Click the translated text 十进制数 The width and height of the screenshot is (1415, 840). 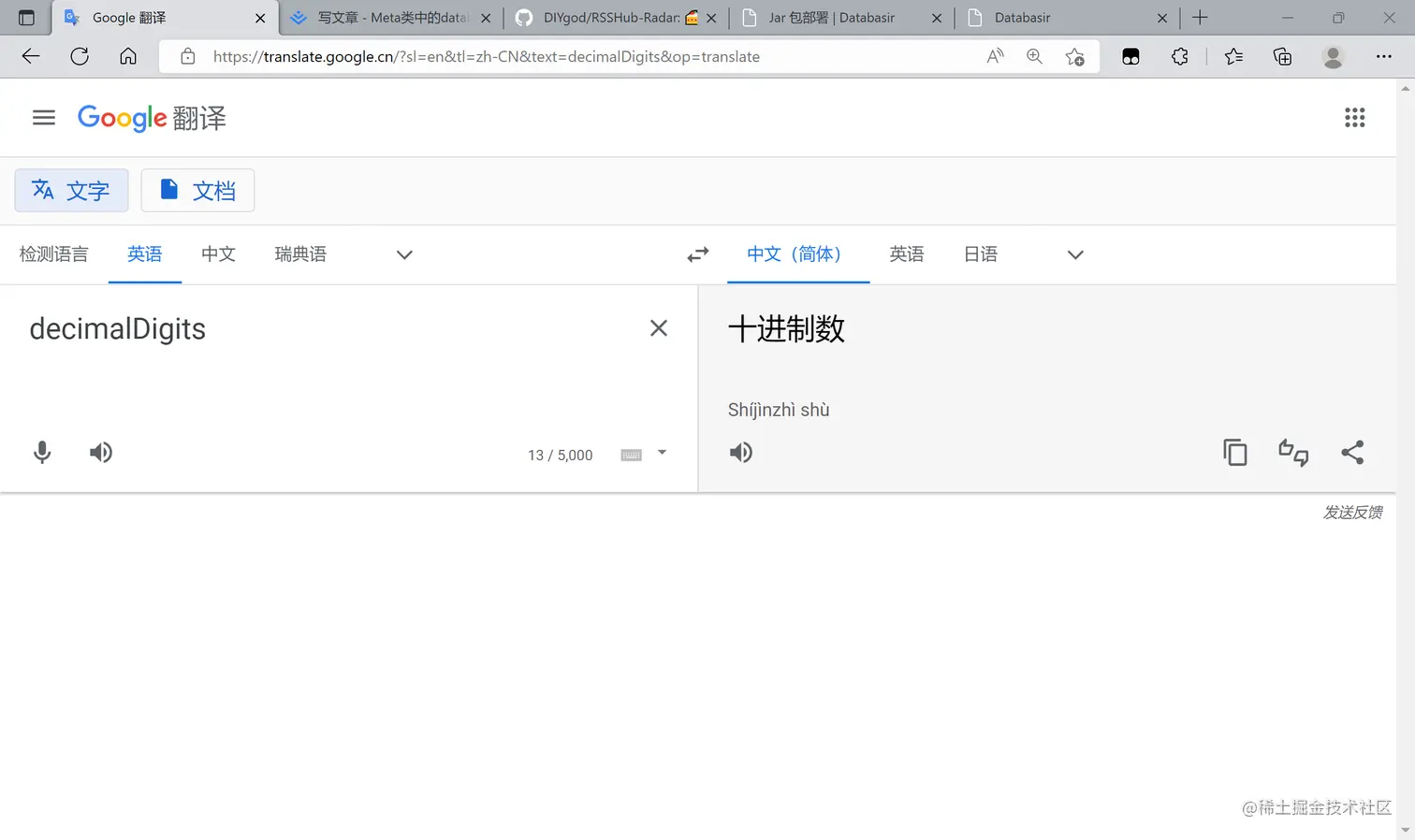pos(786,329)
